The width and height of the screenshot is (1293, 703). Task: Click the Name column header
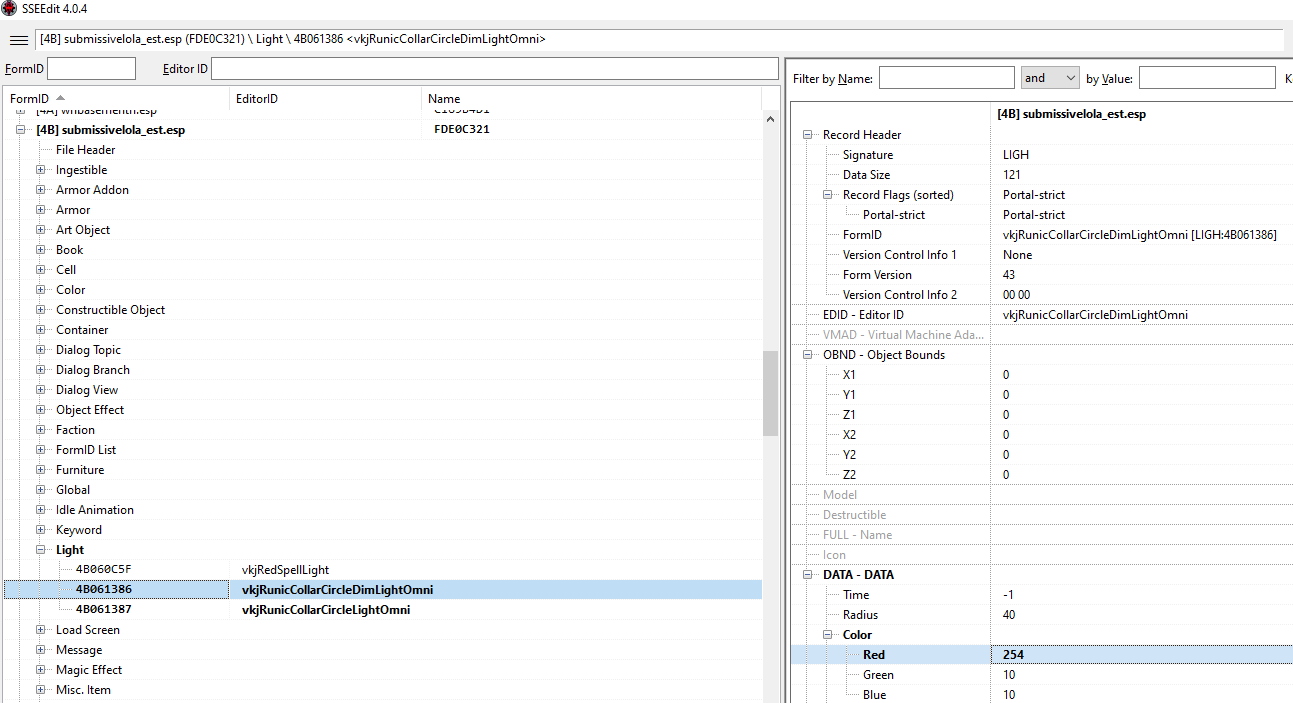coord(444,98)
